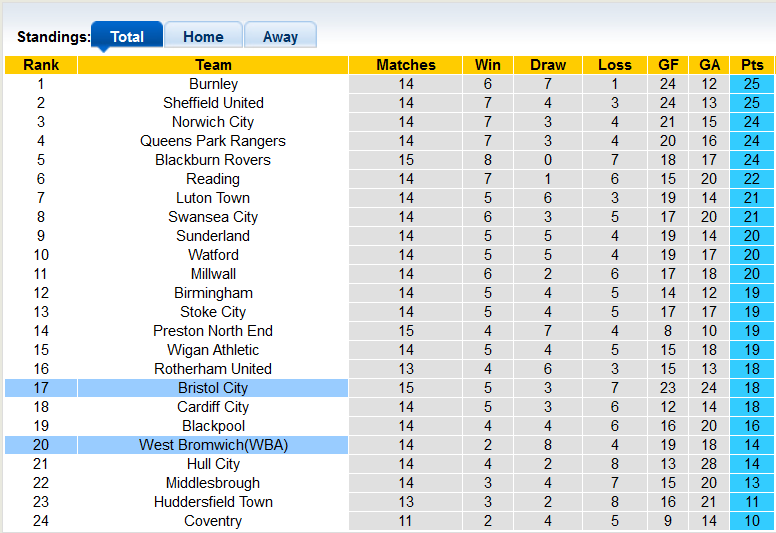Click the Pts column header

point(752,65)
